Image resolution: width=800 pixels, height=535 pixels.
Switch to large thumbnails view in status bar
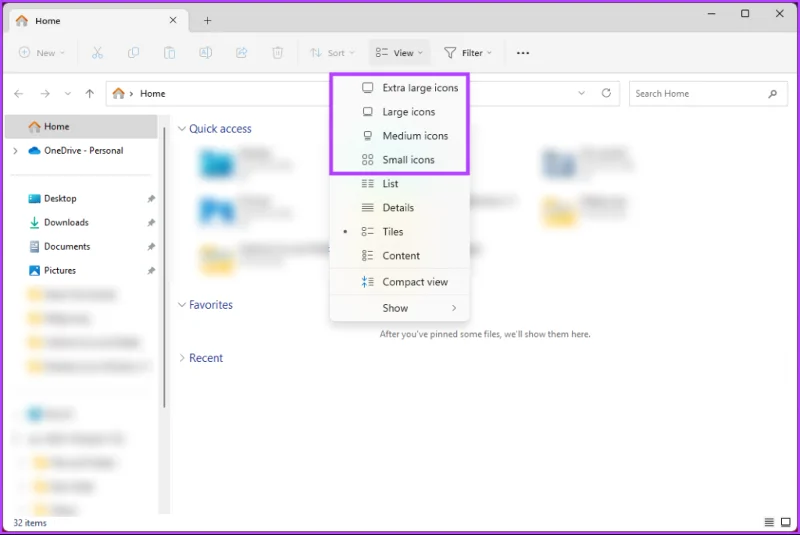[x=786, y=522]
